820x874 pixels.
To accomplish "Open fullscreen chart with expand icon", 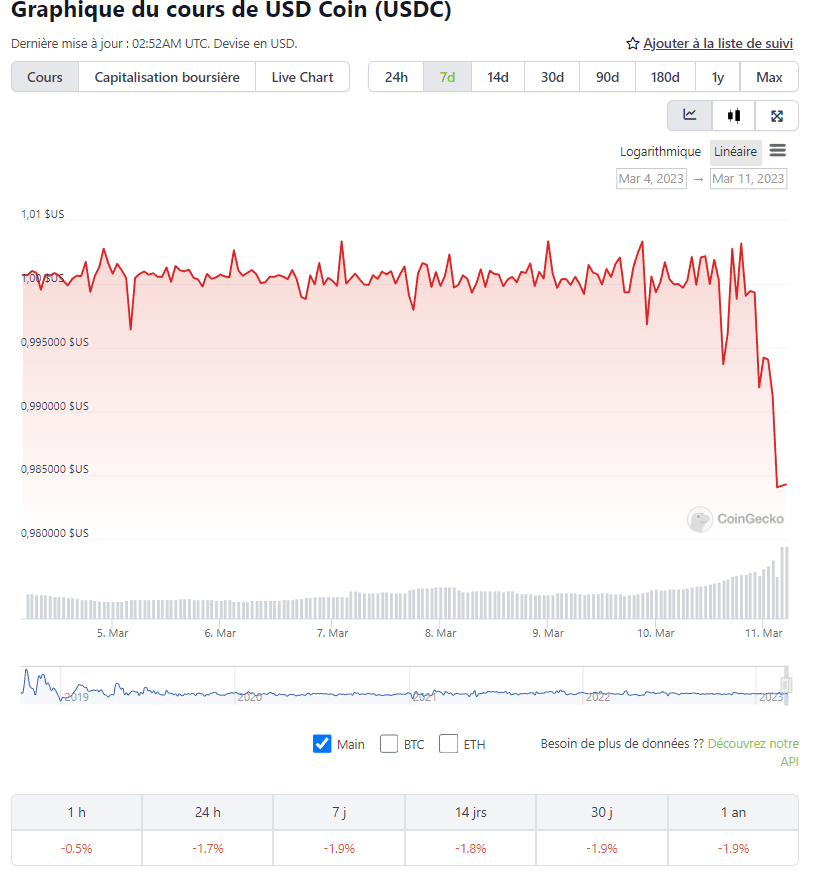I will [777, 116].
